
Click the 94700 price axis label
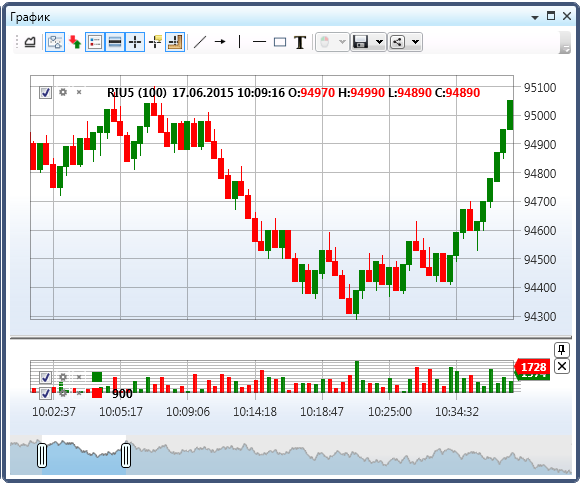(x=540, y=202)
